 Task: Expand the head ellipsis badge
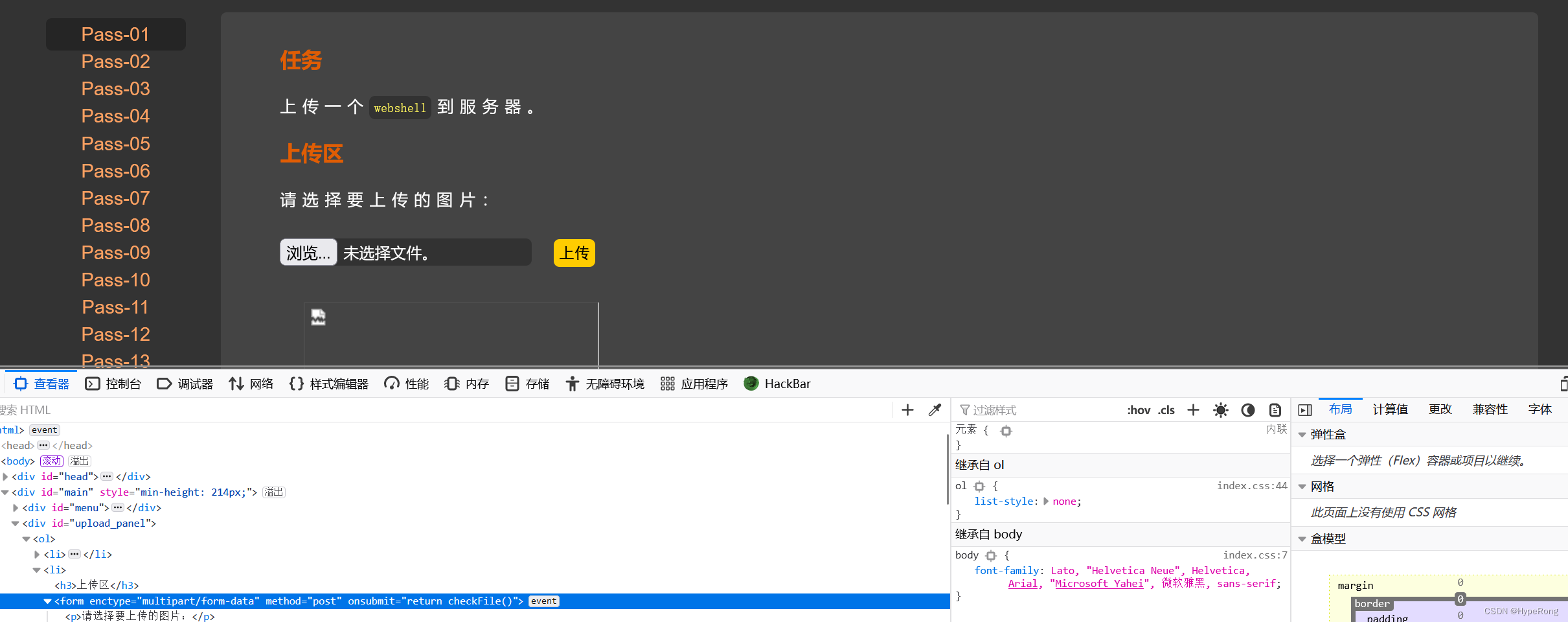(x=43, y=446)
